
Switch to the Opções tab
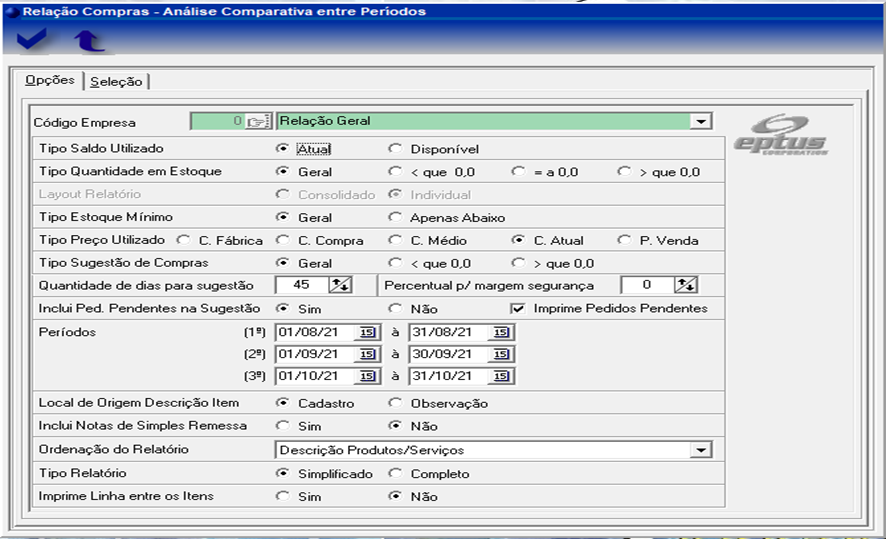coord(50,81)
